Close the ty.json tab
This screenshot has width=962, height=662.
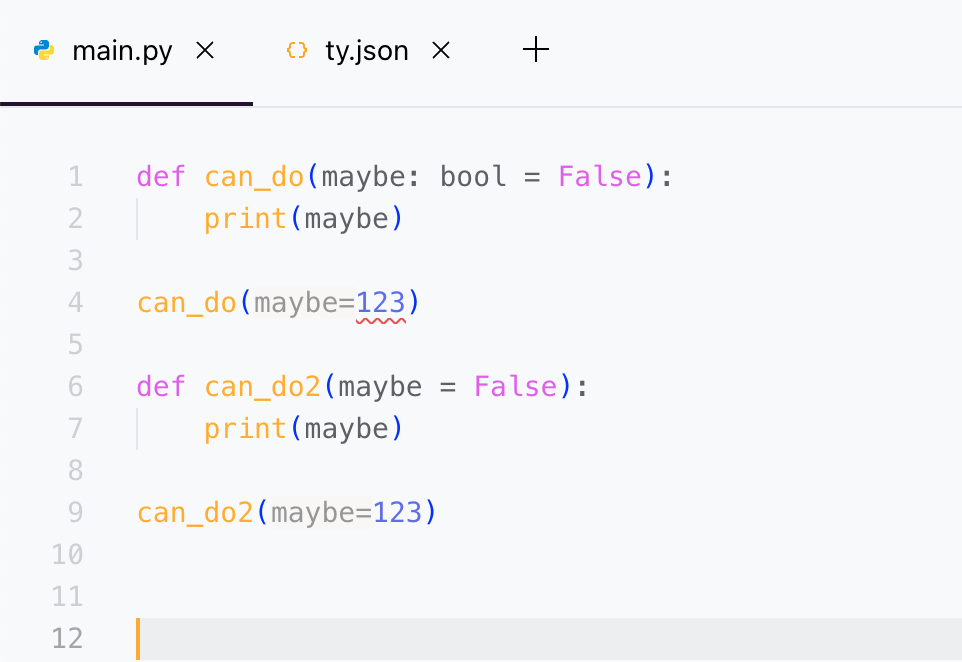point(441,51)
